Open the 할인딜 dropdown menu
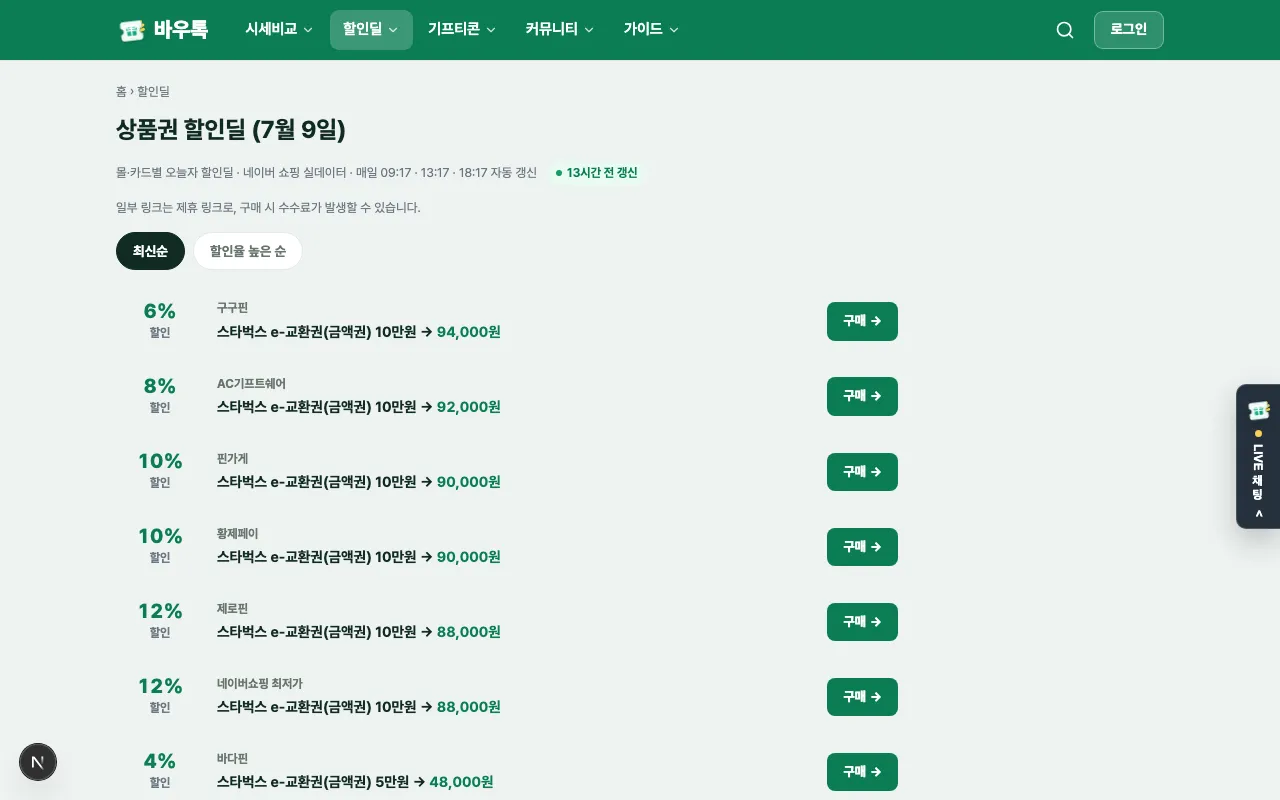1280x800 pixels. 371,30
